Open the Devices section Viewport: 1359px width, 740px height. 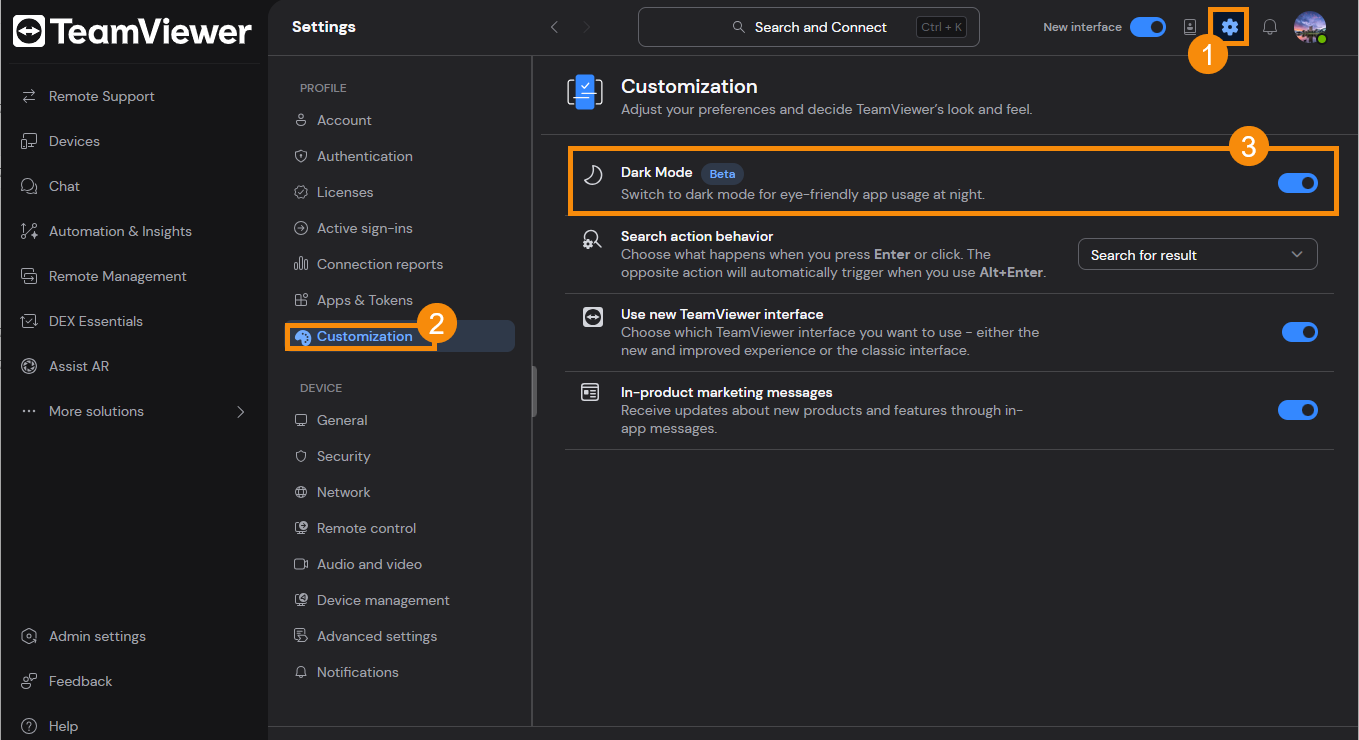pos(74,141)
